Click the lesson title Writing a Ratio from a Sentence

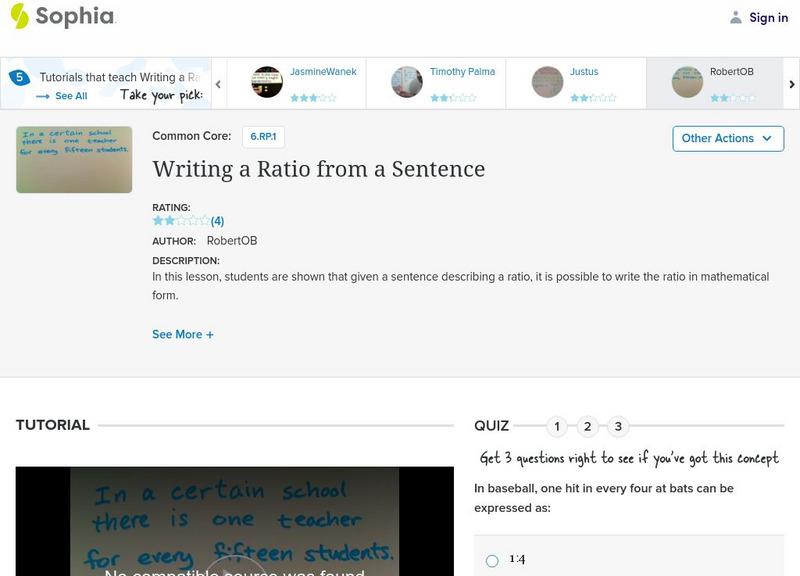[x=319, y=169]
